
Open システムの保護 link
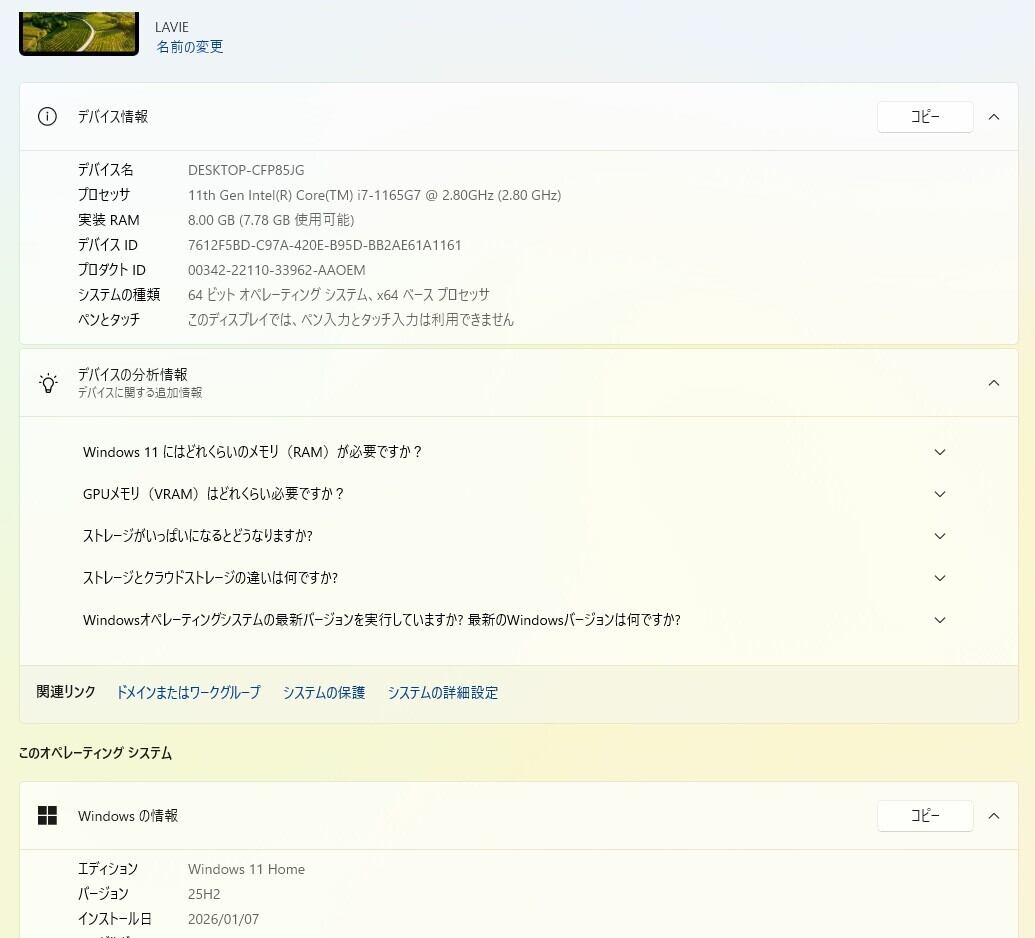tap(323, 692)
